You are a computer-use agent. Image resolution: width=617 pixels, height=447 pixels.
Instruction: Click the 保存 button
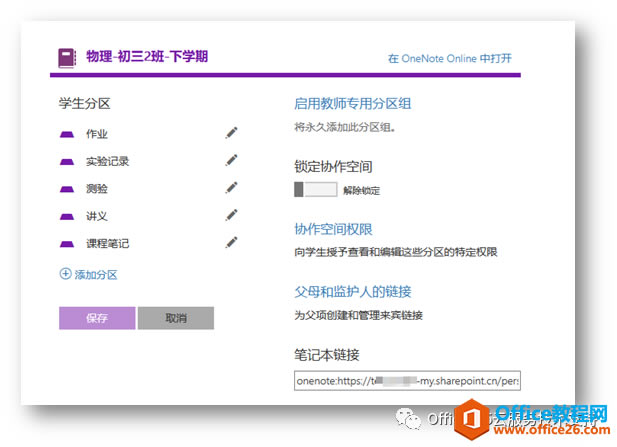pos(97,318)
